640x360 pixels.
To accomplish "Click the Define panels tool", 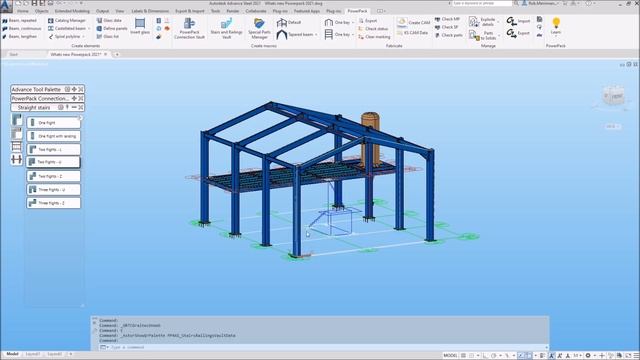I will pos(112,29).
